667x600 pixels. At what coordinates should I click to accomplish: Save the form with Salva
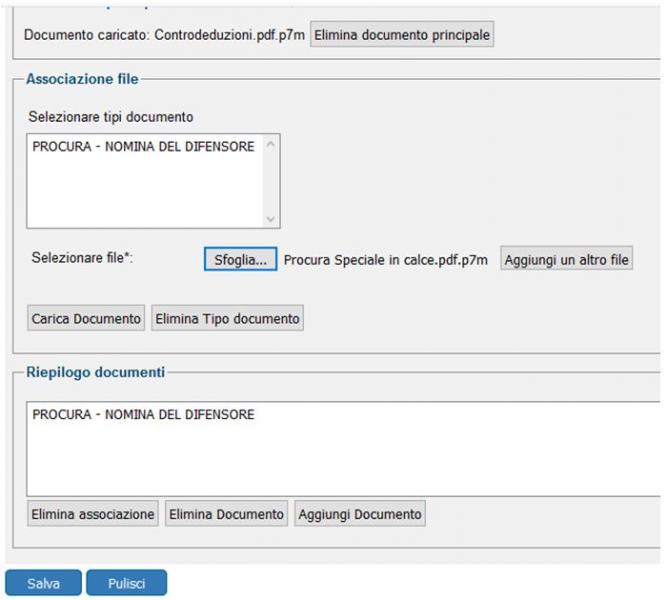[x=43, y=583]
